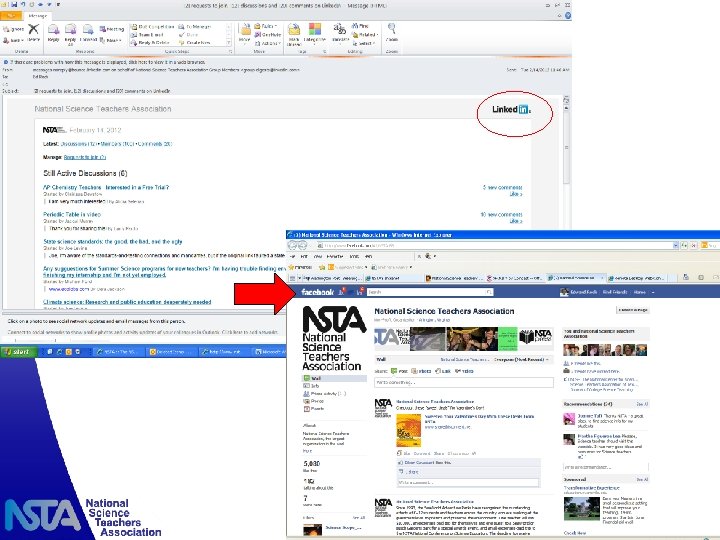Screen dimensions: 720x540
Task: Click the LinkedIn logo in the email
Action: pos(511,109)
